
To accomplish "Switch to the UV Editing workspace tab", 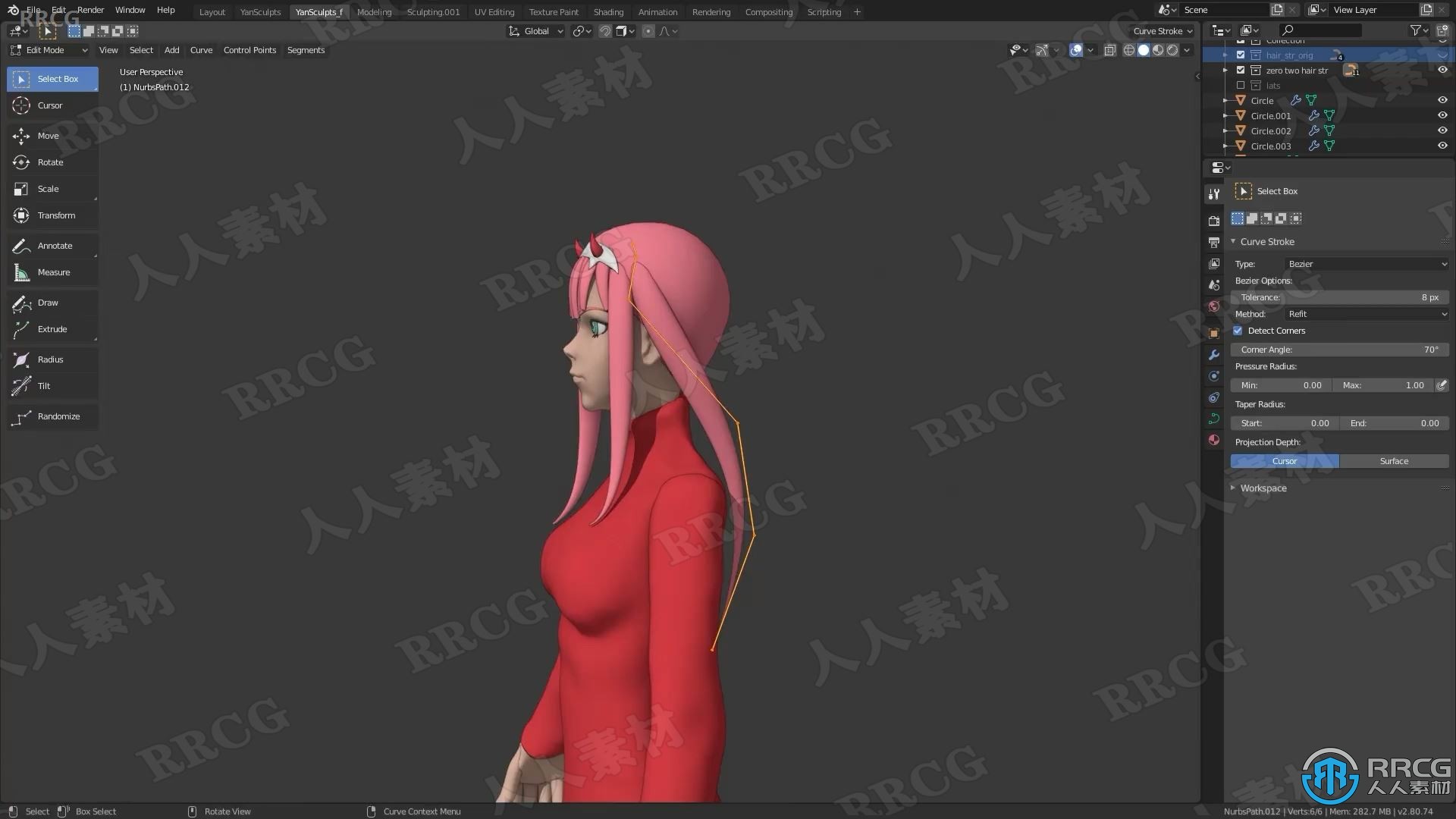I will [x=494, y=12].
